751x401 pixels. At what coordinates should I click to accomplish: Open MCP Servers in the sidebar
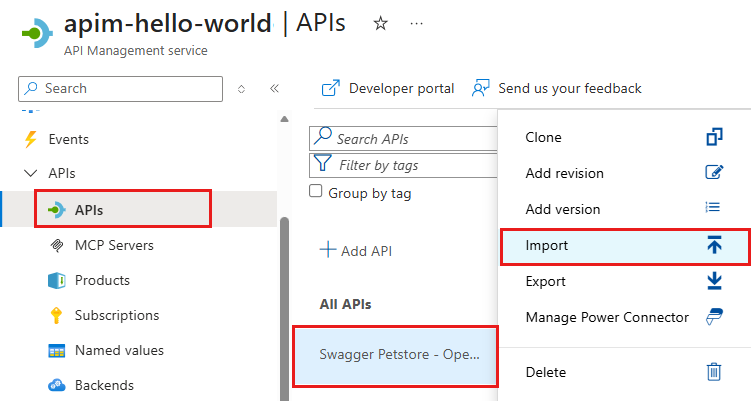[114, 245]
